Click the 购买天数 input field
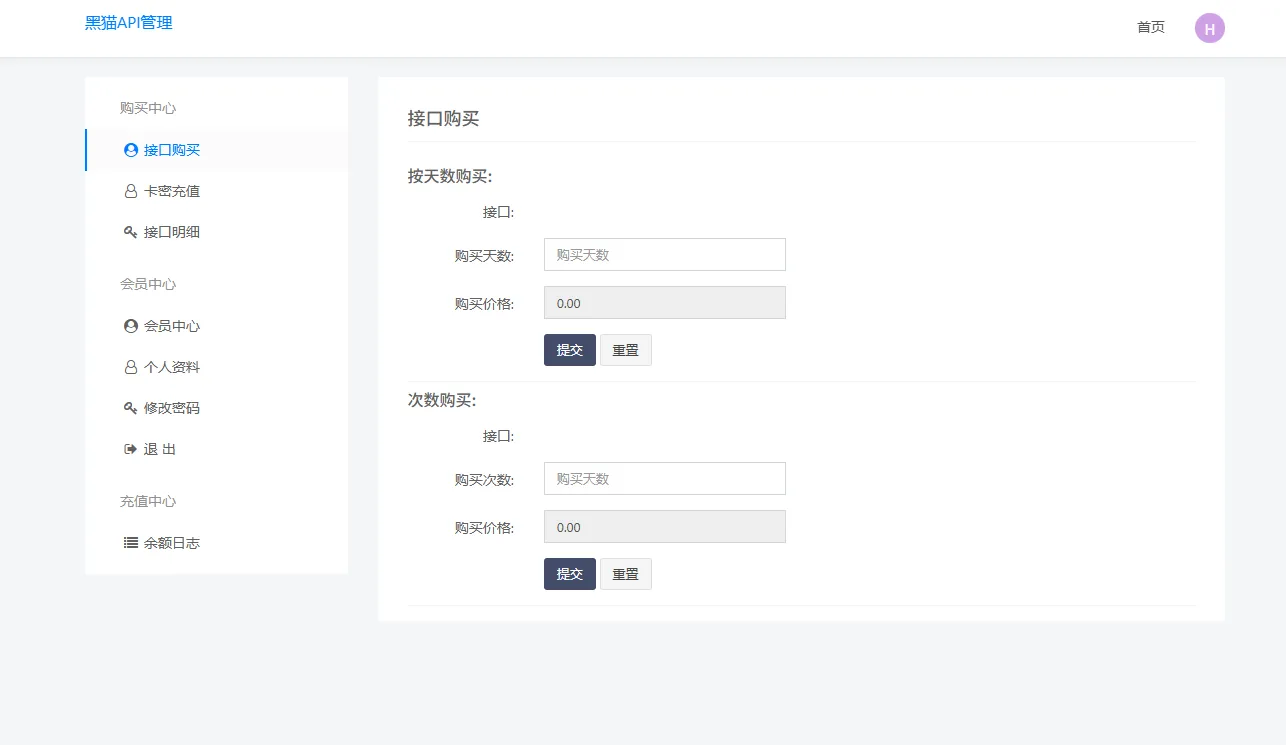 tap(664, 254)
